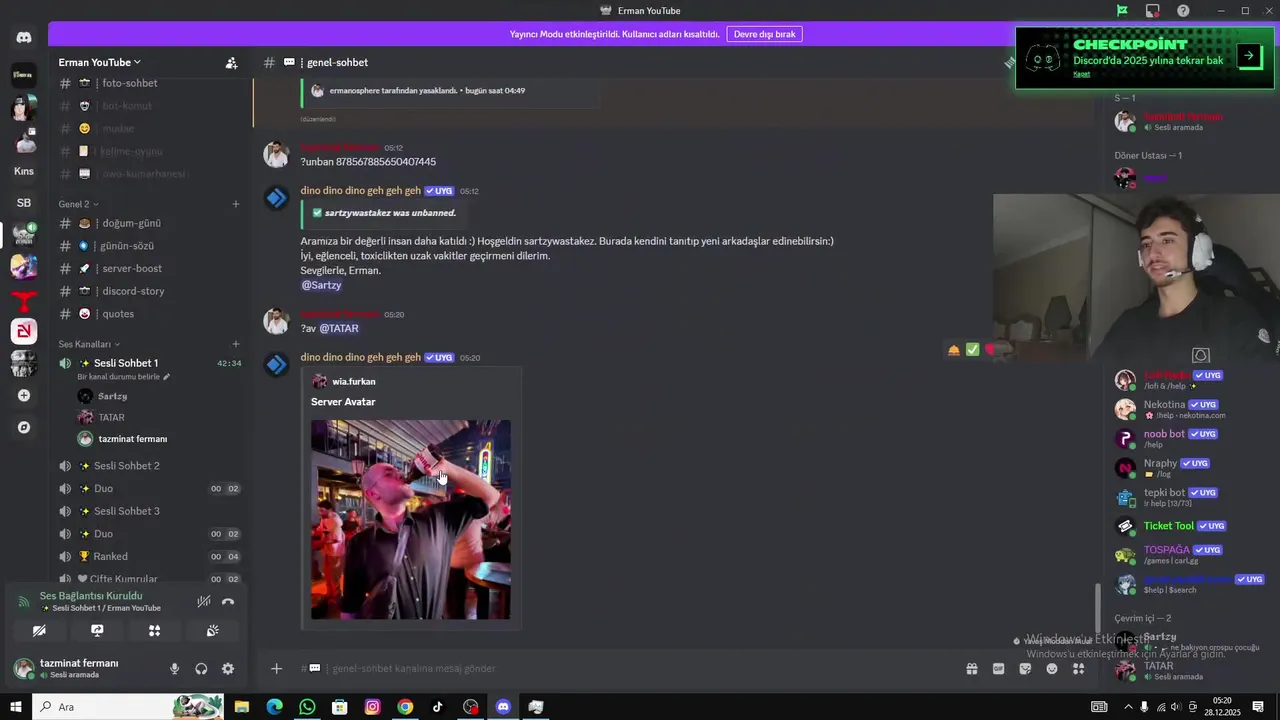The image size is (1280, 720).
Task: Add voice channel to Ses Kanalları plus
Action: pos(236,344)
